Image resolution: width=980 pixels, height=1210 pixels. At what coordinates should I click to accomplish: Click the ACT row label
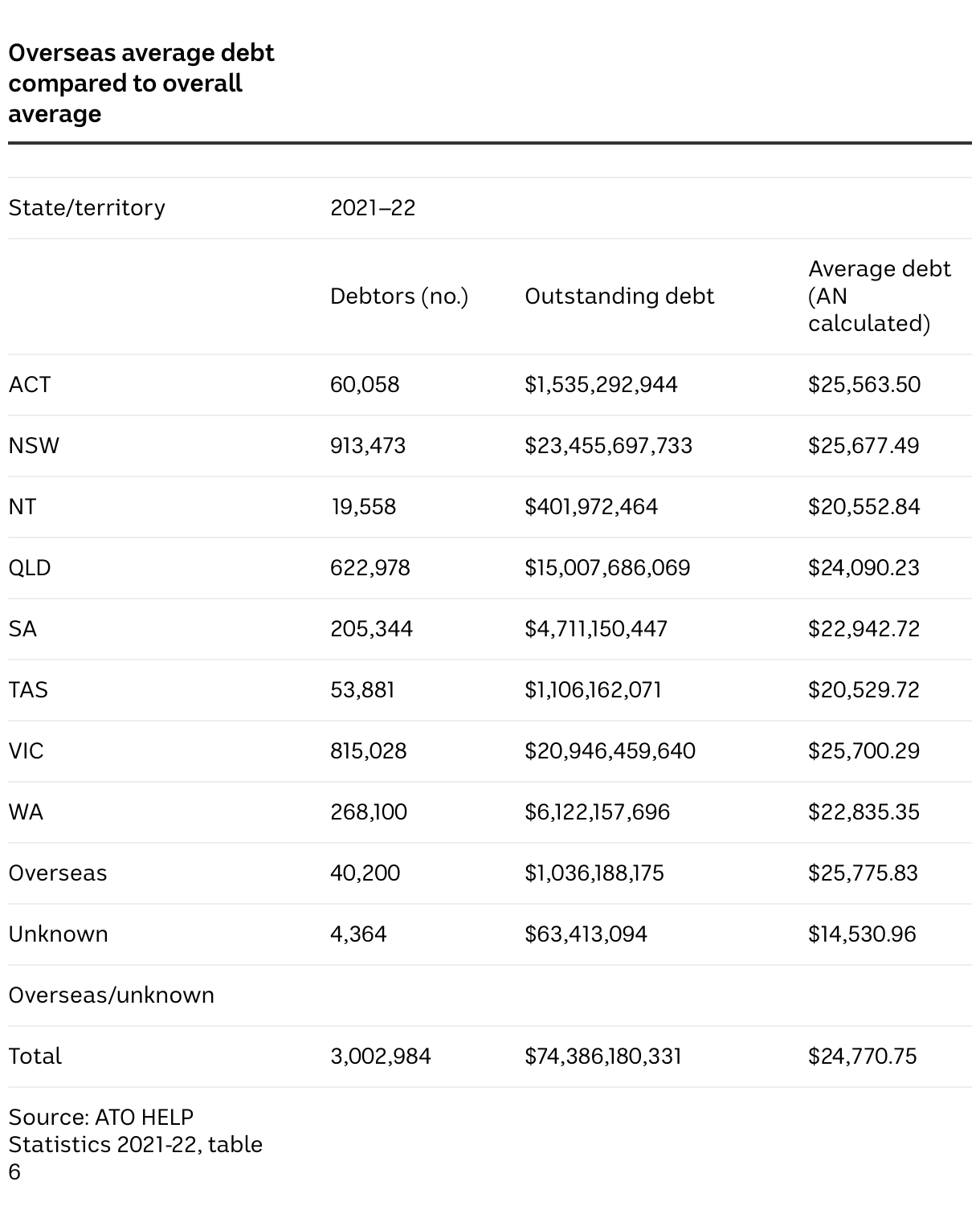pos(30,385)
